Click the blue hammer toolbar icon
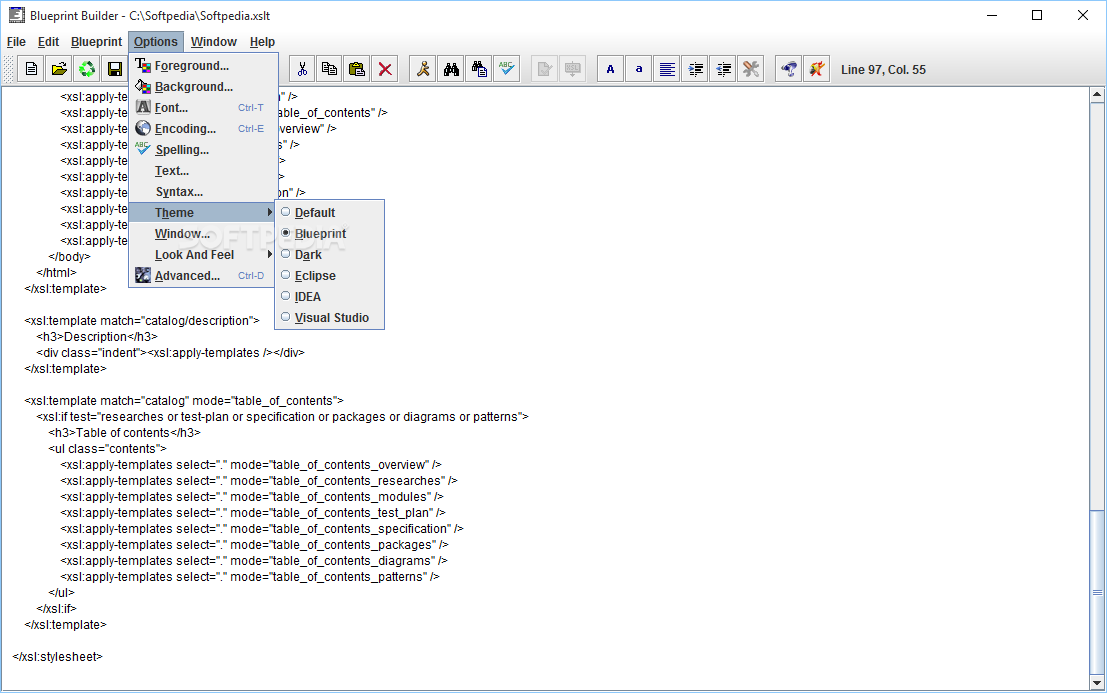This screenshot has height=693, width=1107. (x=789, y=69)
